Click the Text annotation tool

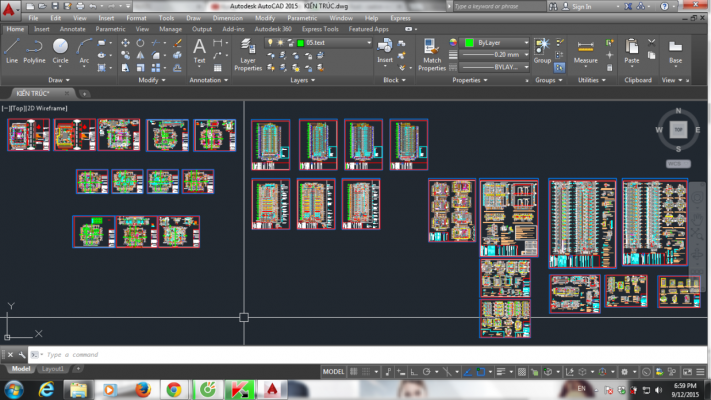[x=199, y=50]
